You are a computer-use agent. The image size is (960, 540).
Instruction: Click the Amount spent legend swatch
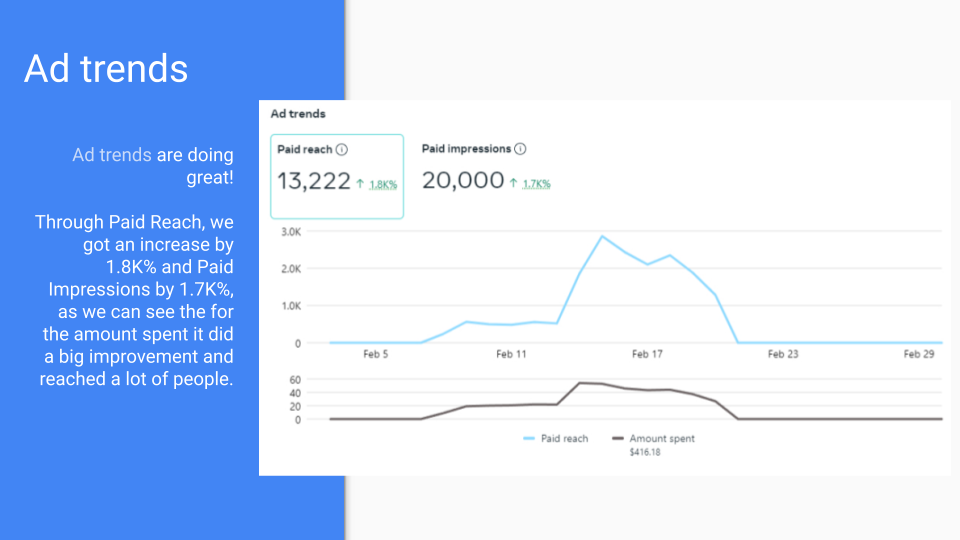(618, 438)
